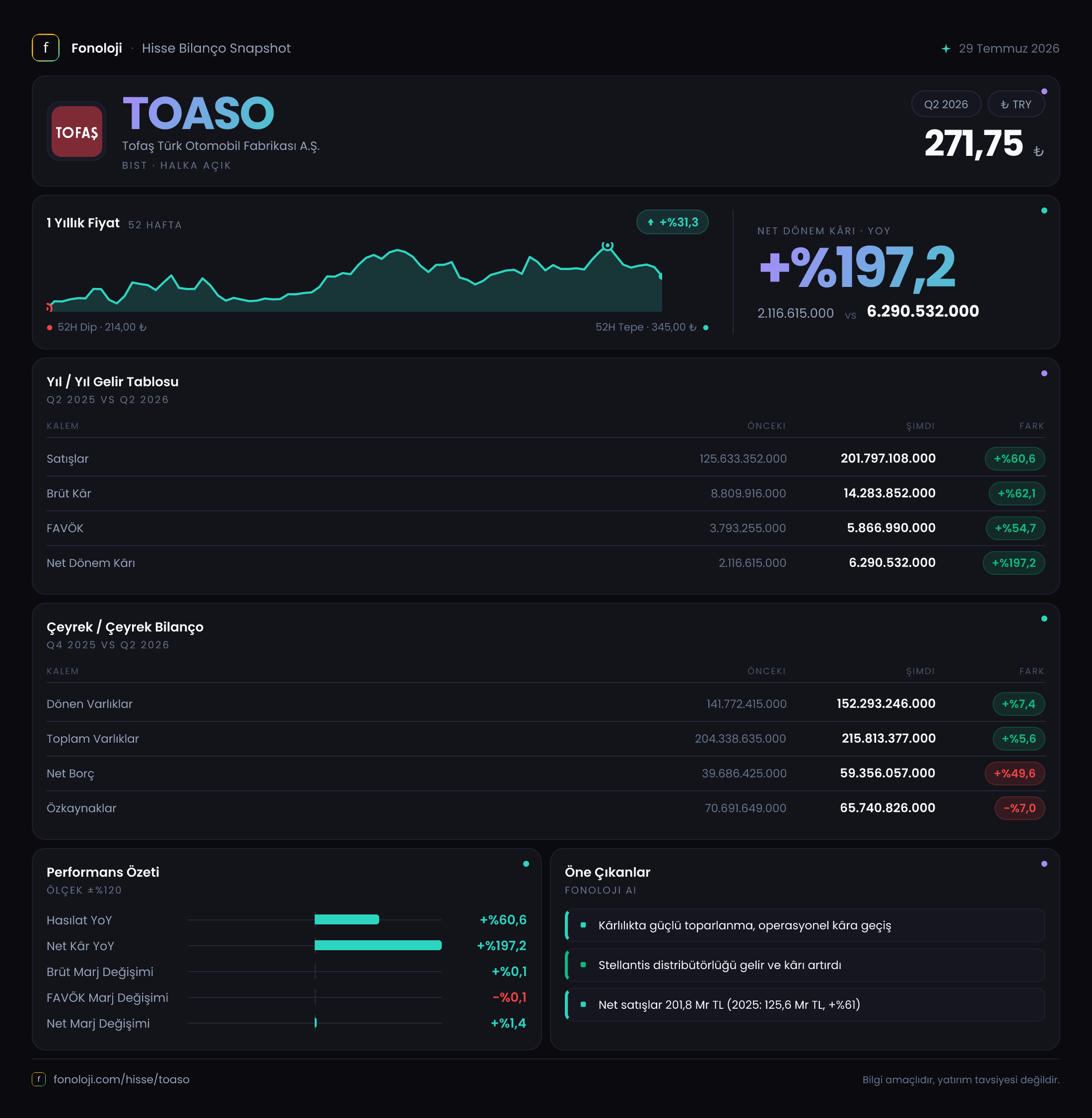Image resolution: width=1092 pixels, height=1118 pixels.
Task: Click the Satışlar current value 201.797.108.000
Action: [888, 458]
